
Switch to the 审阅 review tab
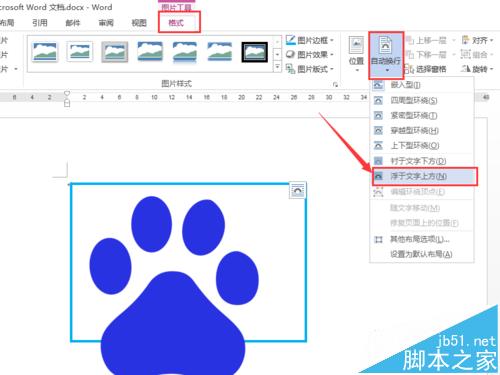click(106, 23)
